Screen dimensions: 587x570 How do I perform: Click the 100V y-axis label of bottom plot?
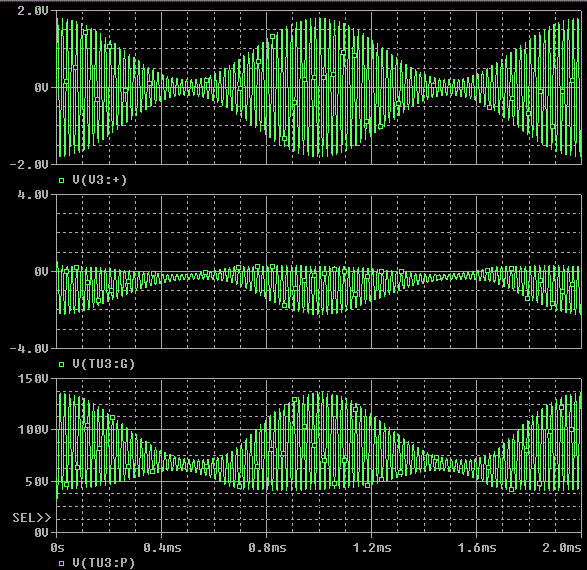click(33, 430)
